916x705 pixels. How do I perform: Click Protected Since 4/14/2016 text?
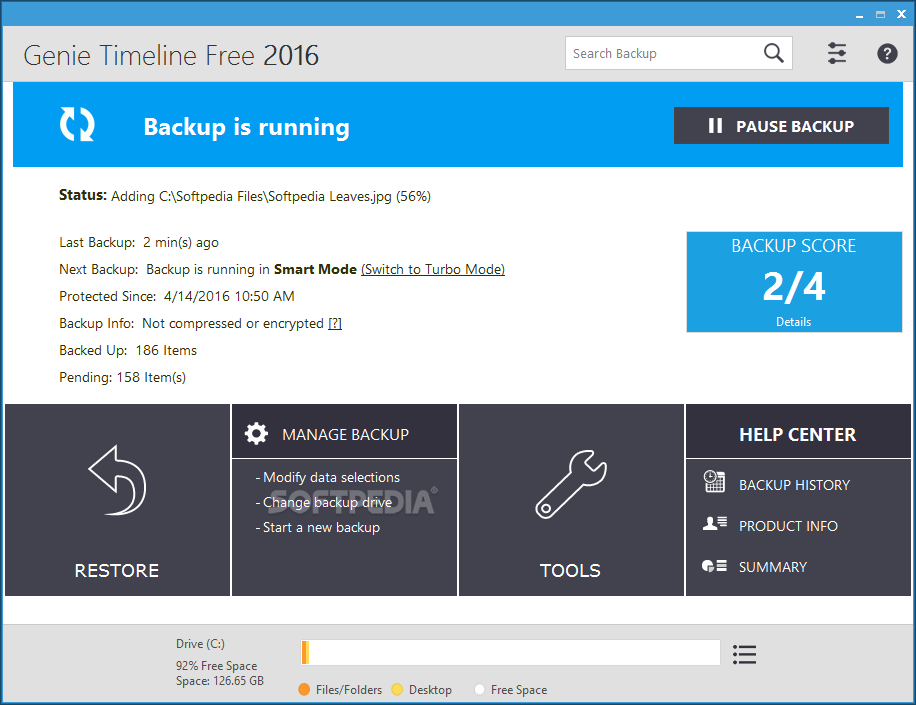pyautogui.click(x=176, y=296)
